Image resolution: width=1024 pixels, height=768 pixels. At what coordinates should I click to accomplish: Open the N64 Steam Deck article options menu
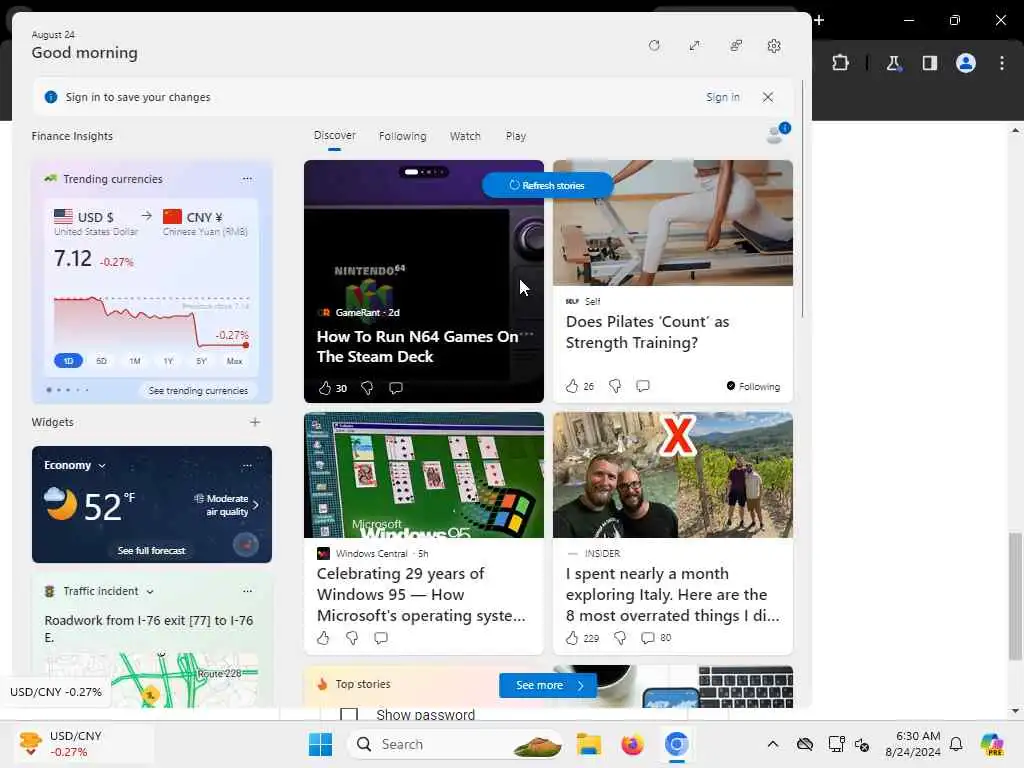click(x=527, y=334)
